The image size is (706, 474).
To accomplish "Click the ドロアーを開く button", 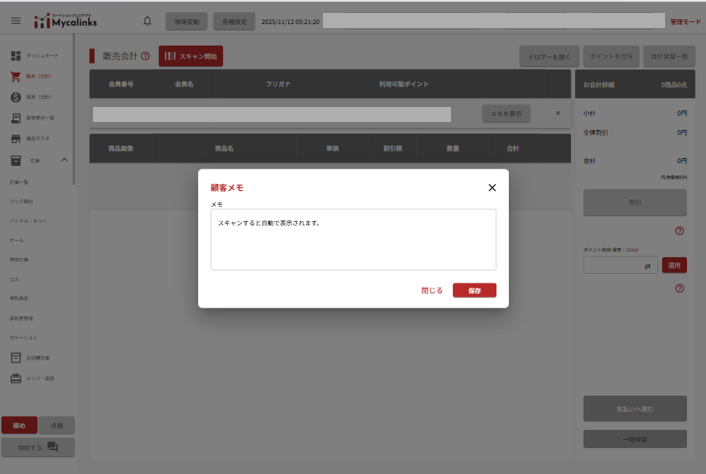I will [x=549, y=57].
